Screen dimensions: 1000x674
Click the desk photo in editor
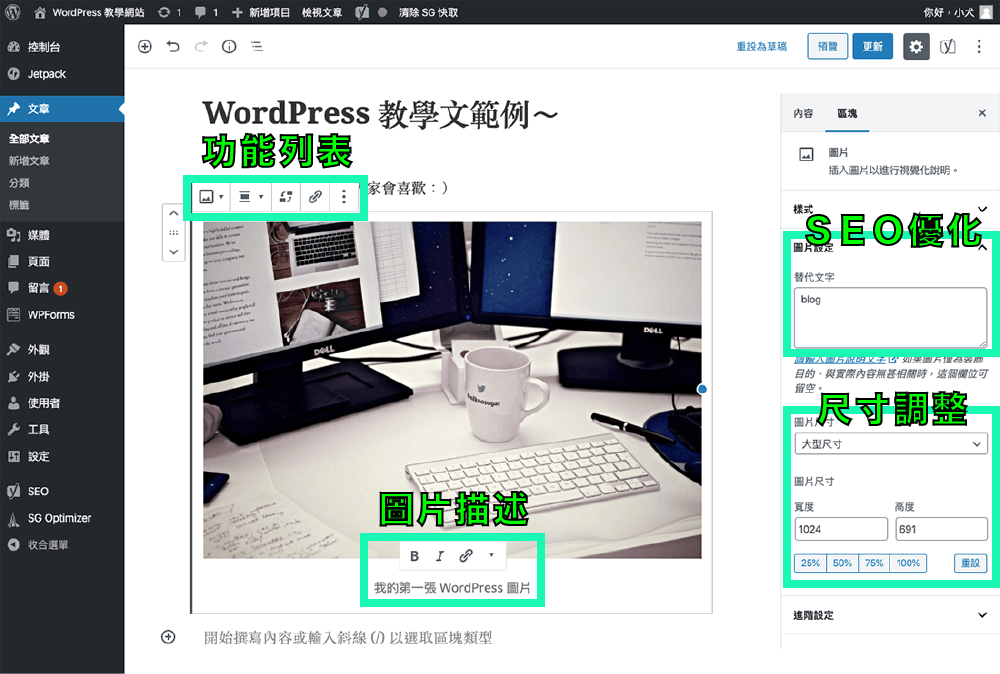click(x=452, y=390)
